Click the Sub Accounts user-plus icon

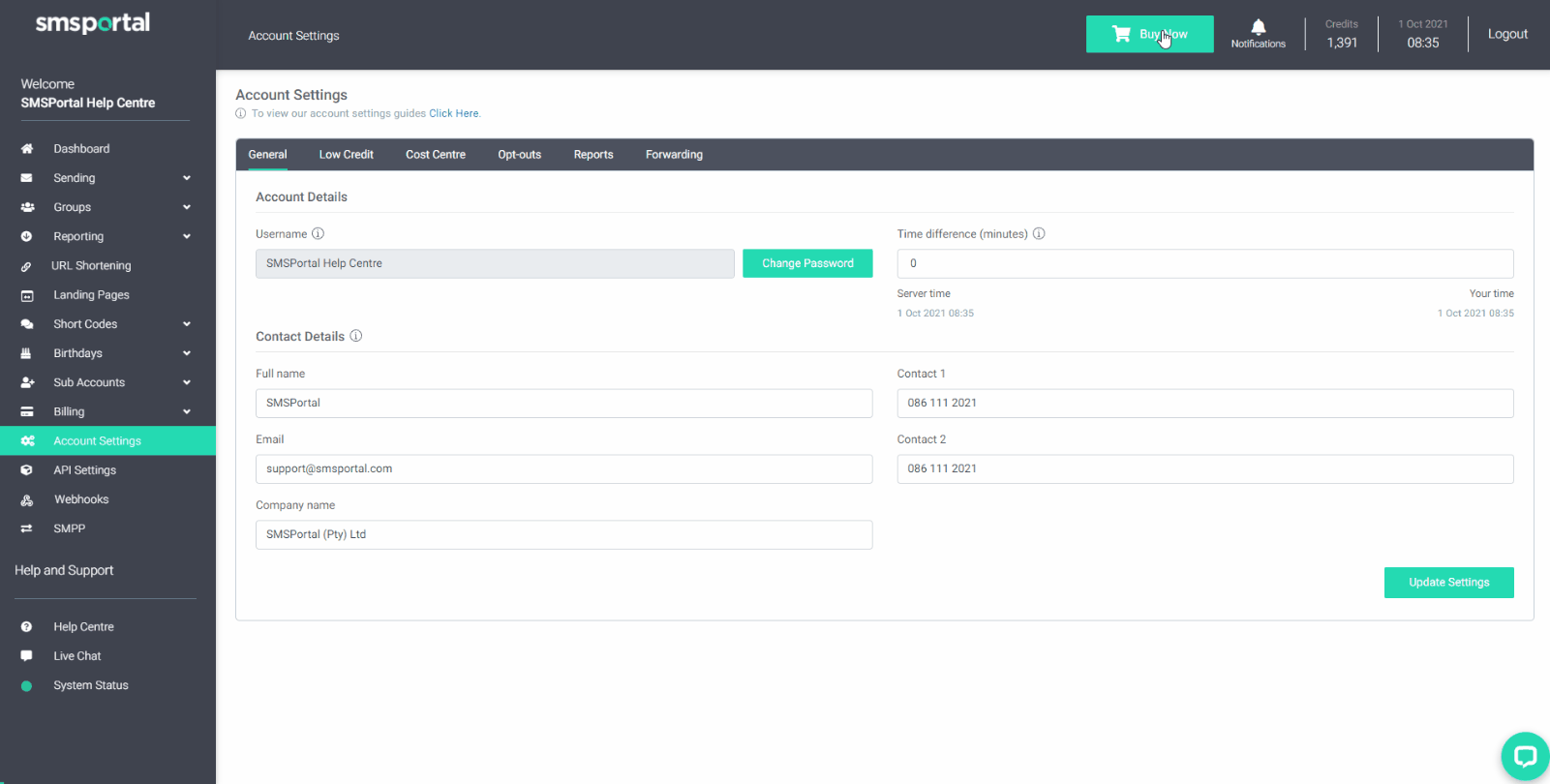[27, 382]
